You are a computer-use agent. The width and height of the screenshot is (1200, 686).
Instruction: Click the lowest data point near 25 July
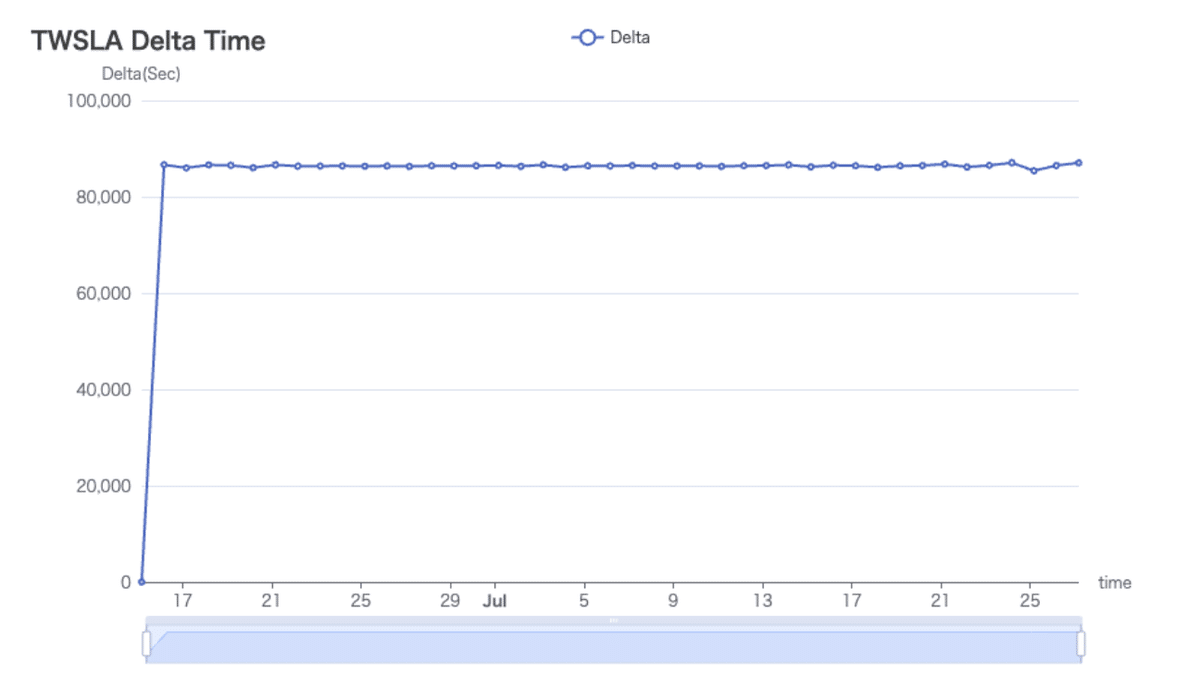pyautogui.click(x=1034, y=170)
